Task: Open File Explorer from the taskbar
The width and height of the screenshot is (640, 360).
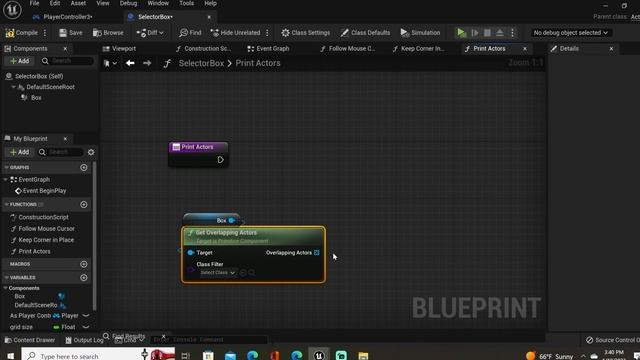Action: [363, 356]
